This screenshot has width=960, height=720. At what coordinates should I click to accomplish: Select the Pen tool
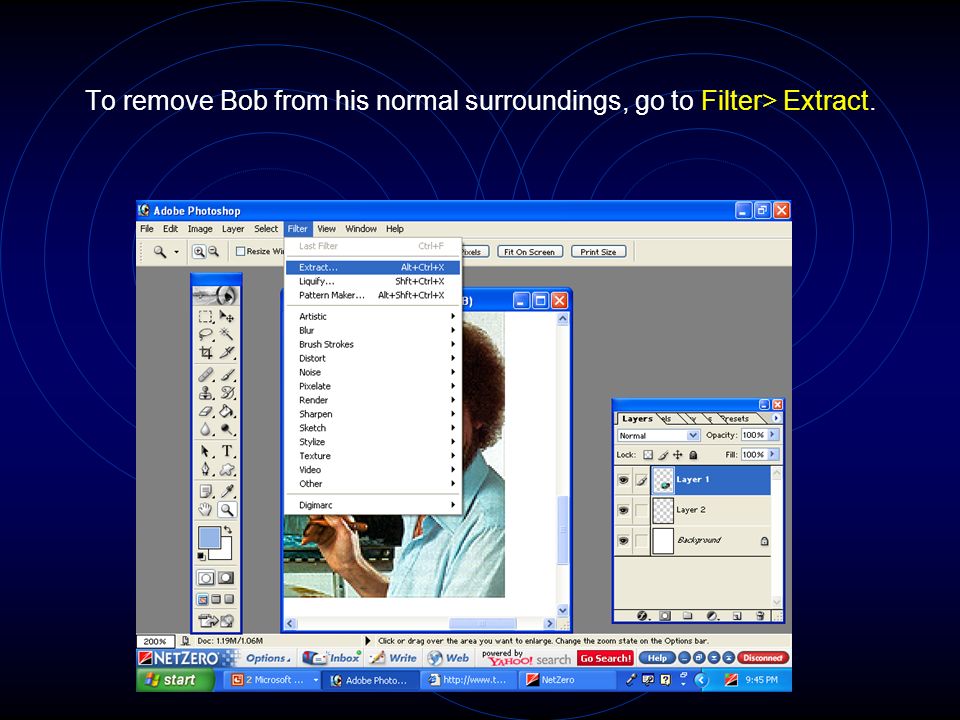(x=206, y=470)
